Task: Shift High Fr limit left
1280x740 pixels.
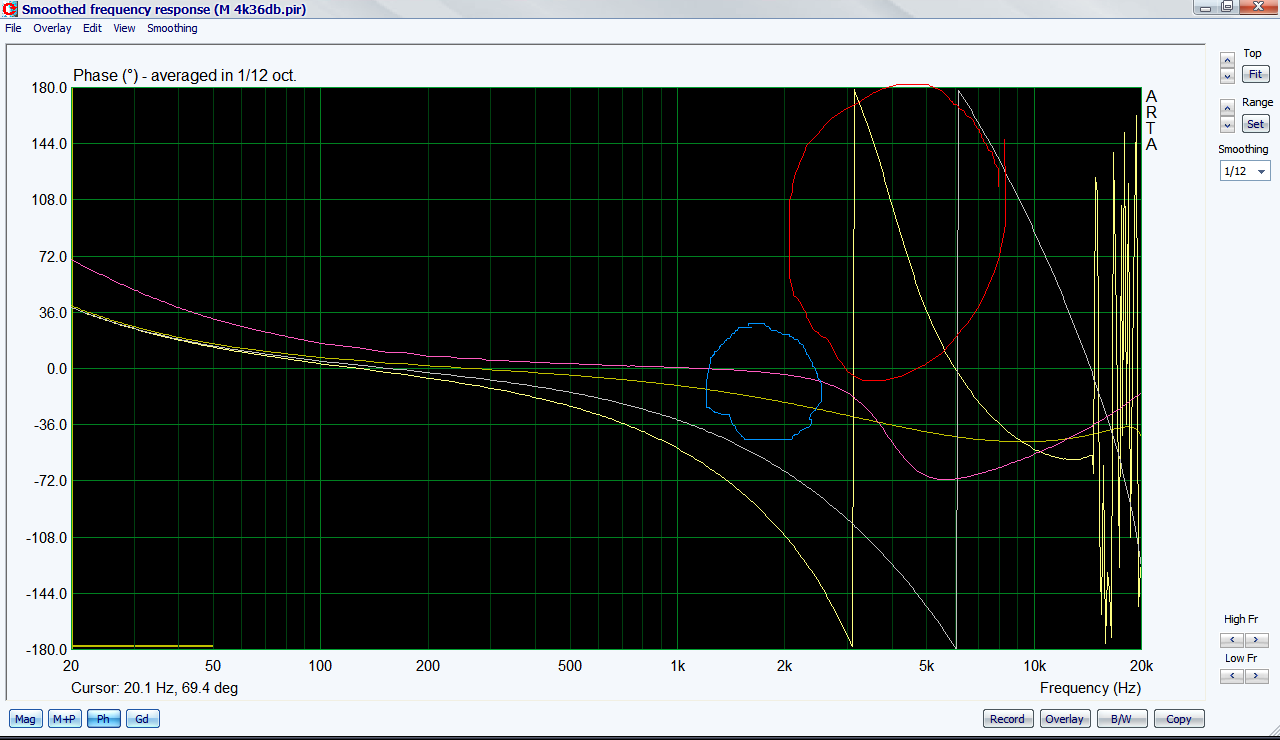Action: 1232,640
